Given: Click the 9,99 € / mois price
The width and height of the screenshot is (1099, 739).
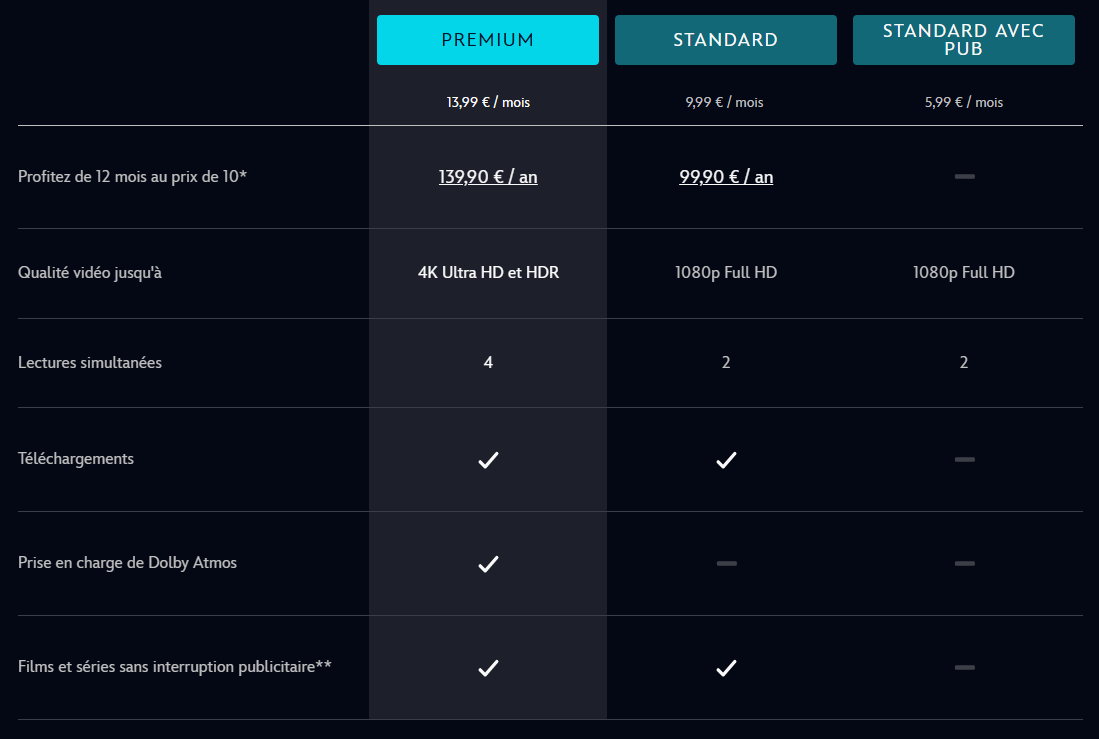Looking at the screenshot, I should [x=726, y=102].
